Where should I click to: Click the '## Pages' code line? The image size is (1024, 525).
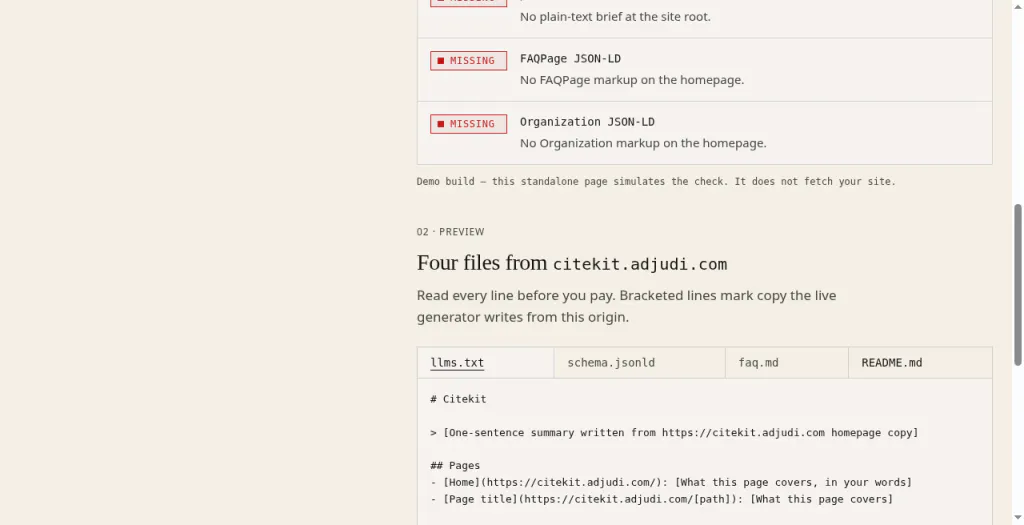point(455,466)
